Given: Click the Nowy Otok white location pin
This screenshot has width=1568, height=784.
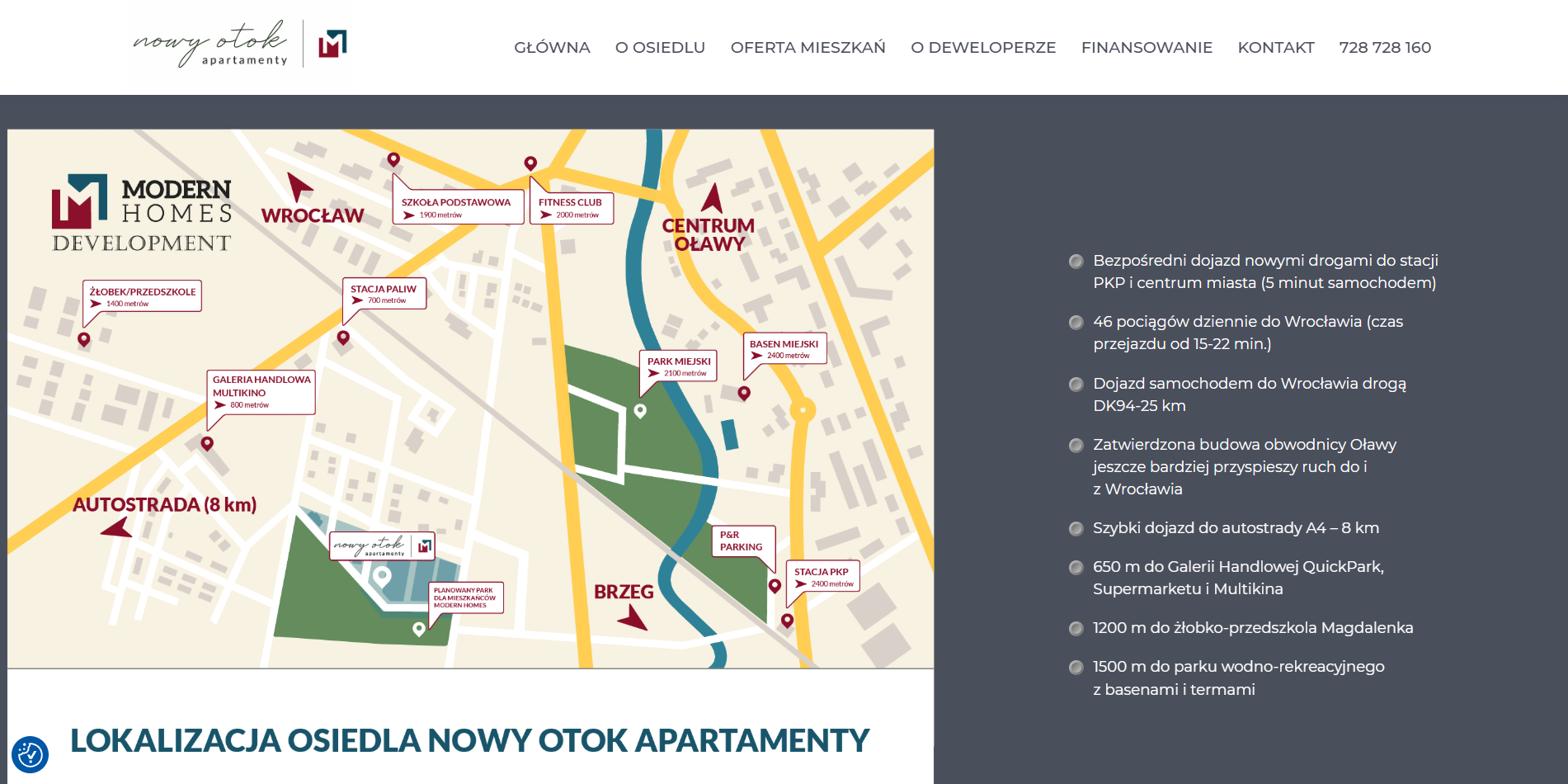Looking at the screenshot, I should [x=382, y=576].
